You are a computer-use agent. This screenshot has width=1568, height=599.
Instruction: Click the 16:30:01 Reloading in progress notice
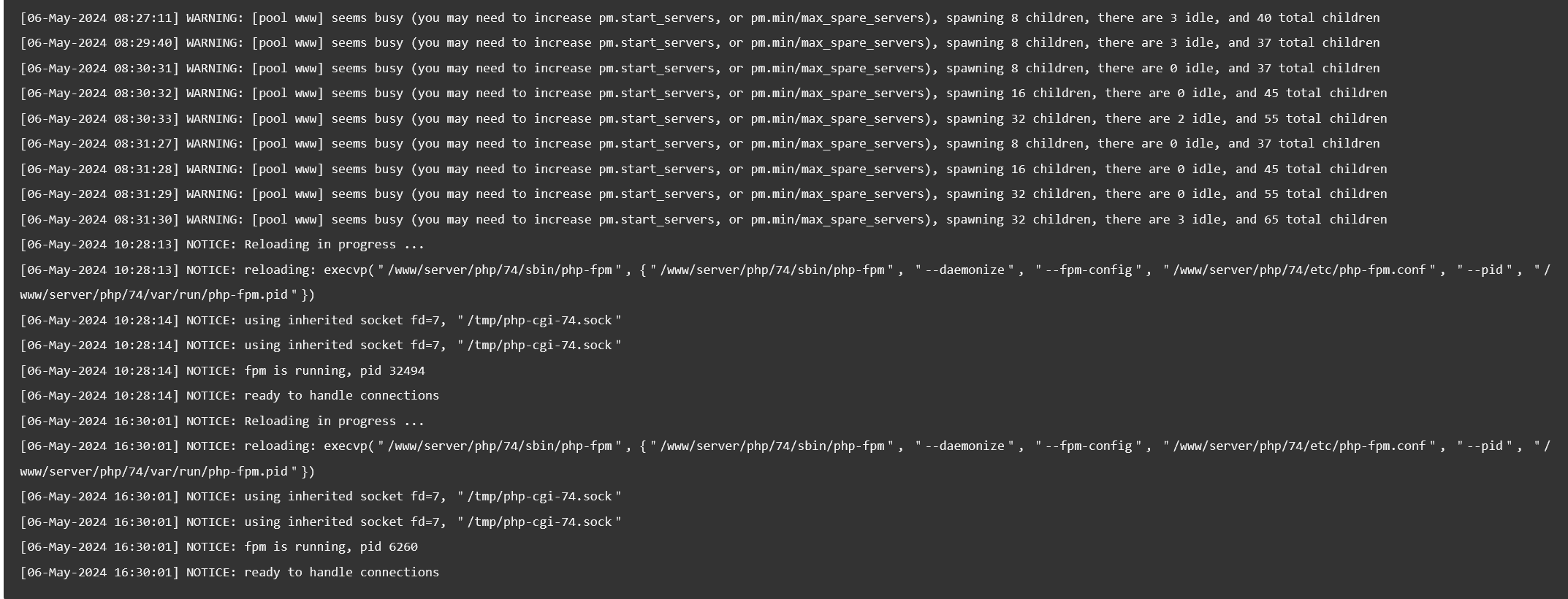click(x=222, y=421)
